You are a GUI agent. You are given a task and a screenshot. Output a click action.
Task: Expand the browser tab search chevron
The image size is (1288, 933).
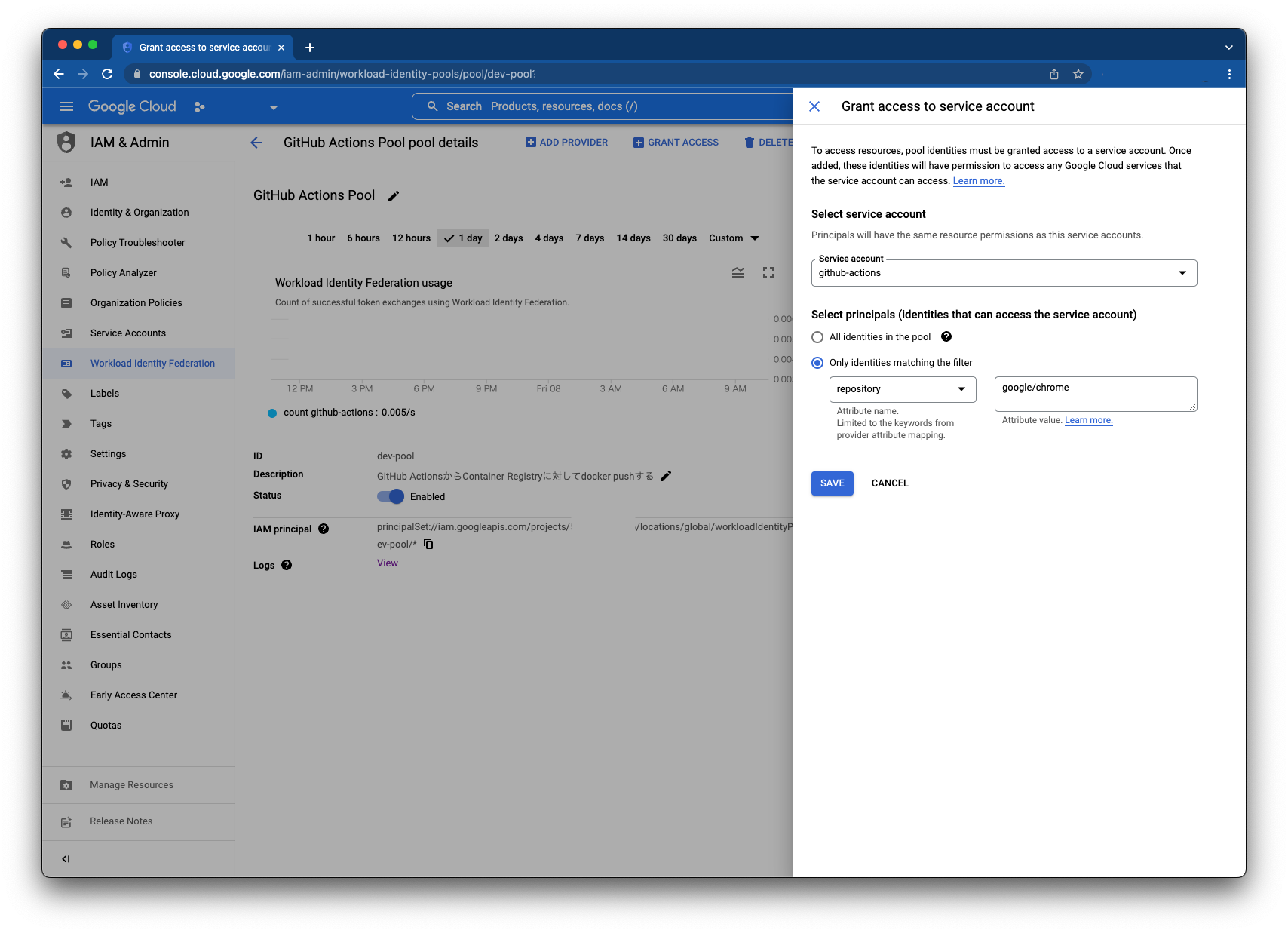pos(1229,48)
